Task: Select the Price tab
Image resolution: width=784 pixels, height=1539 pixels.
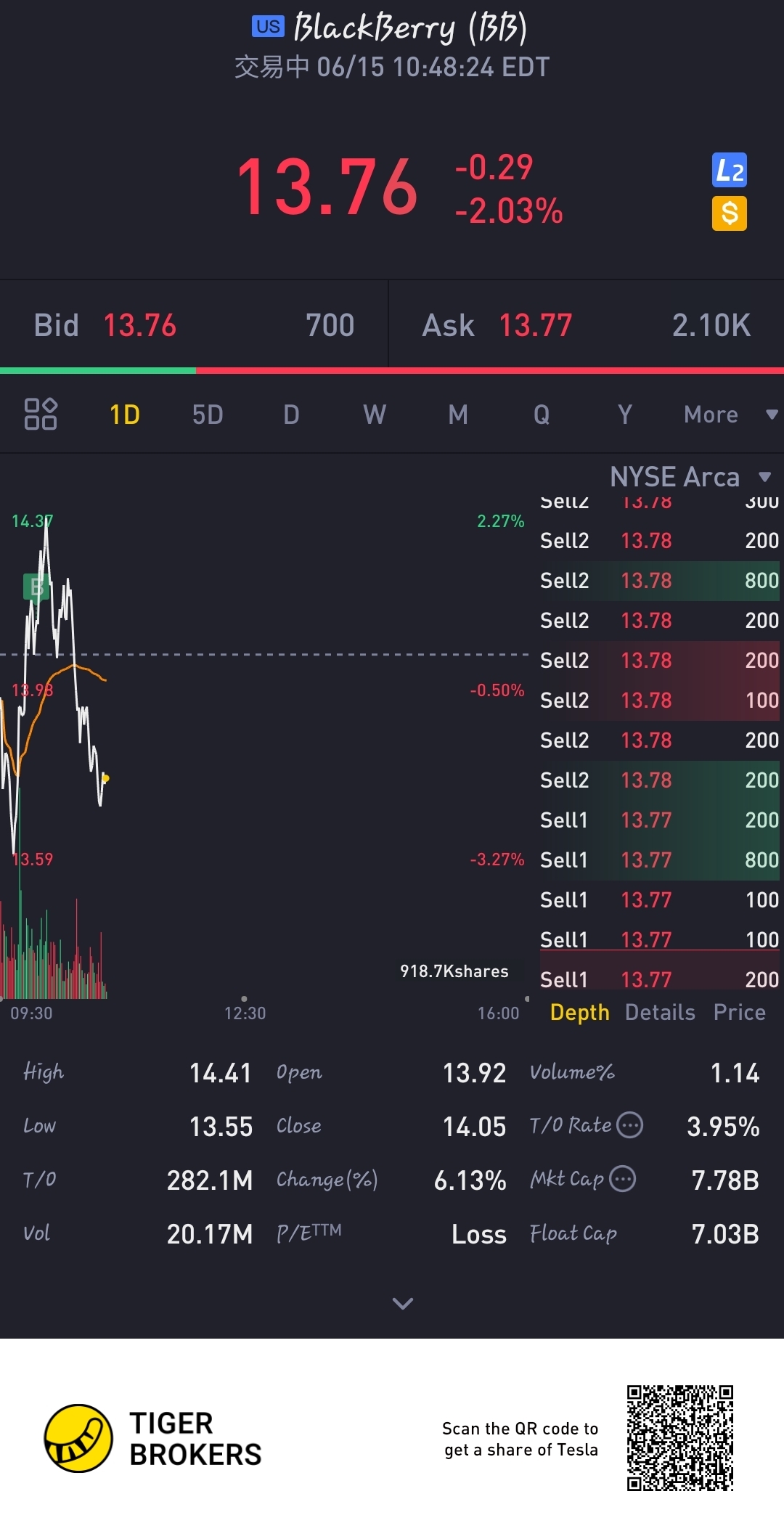Action: pyautogui.click(x=739, y=1012)
